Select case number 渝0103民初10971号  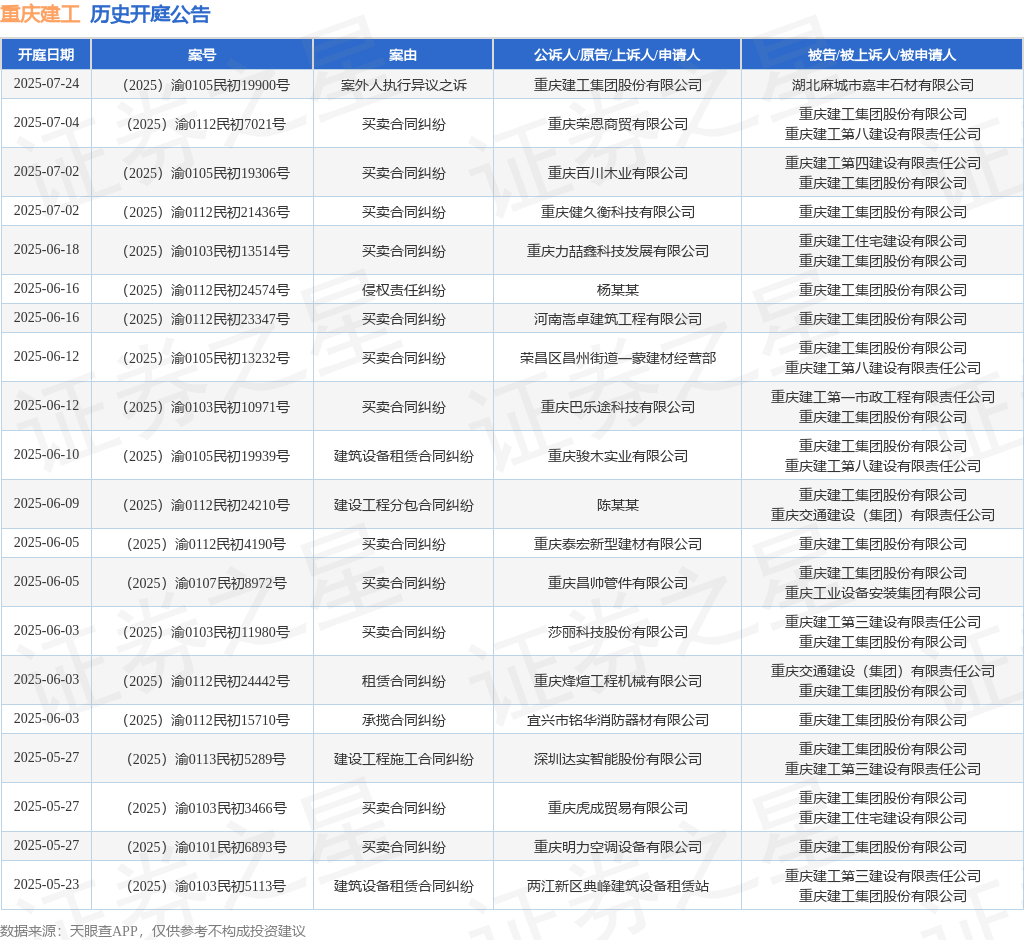coord(206,407)
